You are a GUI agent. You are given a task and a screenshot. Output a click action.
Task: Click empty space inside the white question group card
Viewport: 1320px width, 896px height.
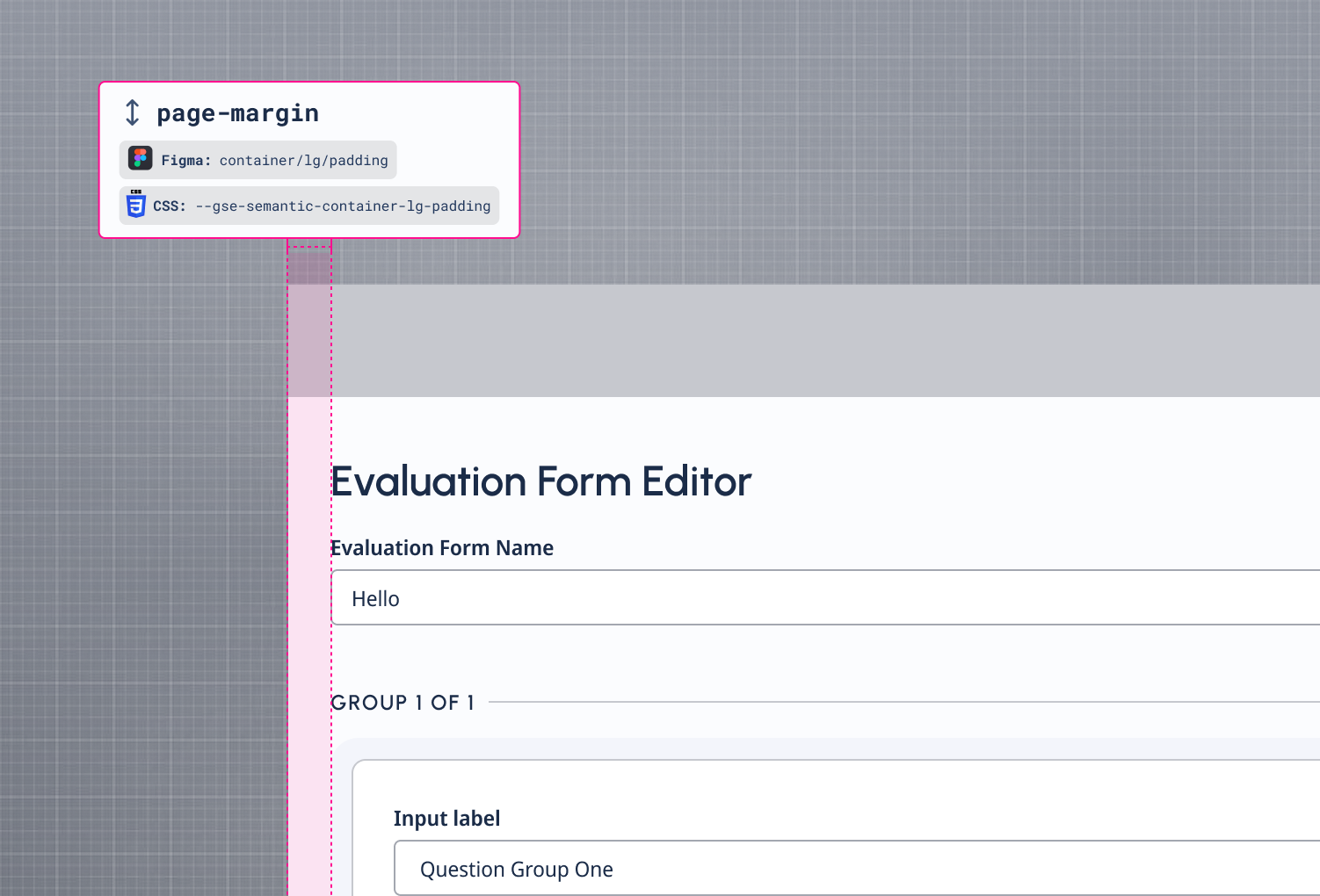[879, 795]
